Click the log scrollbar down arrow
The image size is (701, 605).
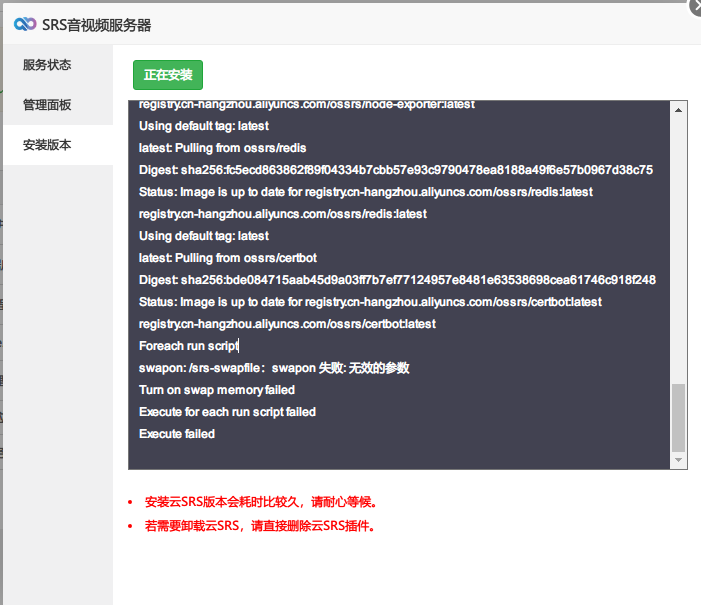coord(678,460)
